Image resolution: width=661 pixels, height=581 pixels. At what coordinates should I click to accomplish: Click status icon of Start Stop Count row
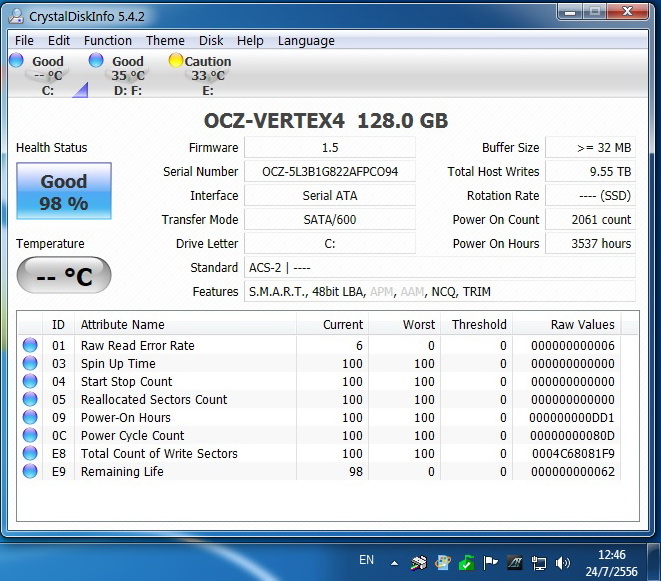coord(30,381)
